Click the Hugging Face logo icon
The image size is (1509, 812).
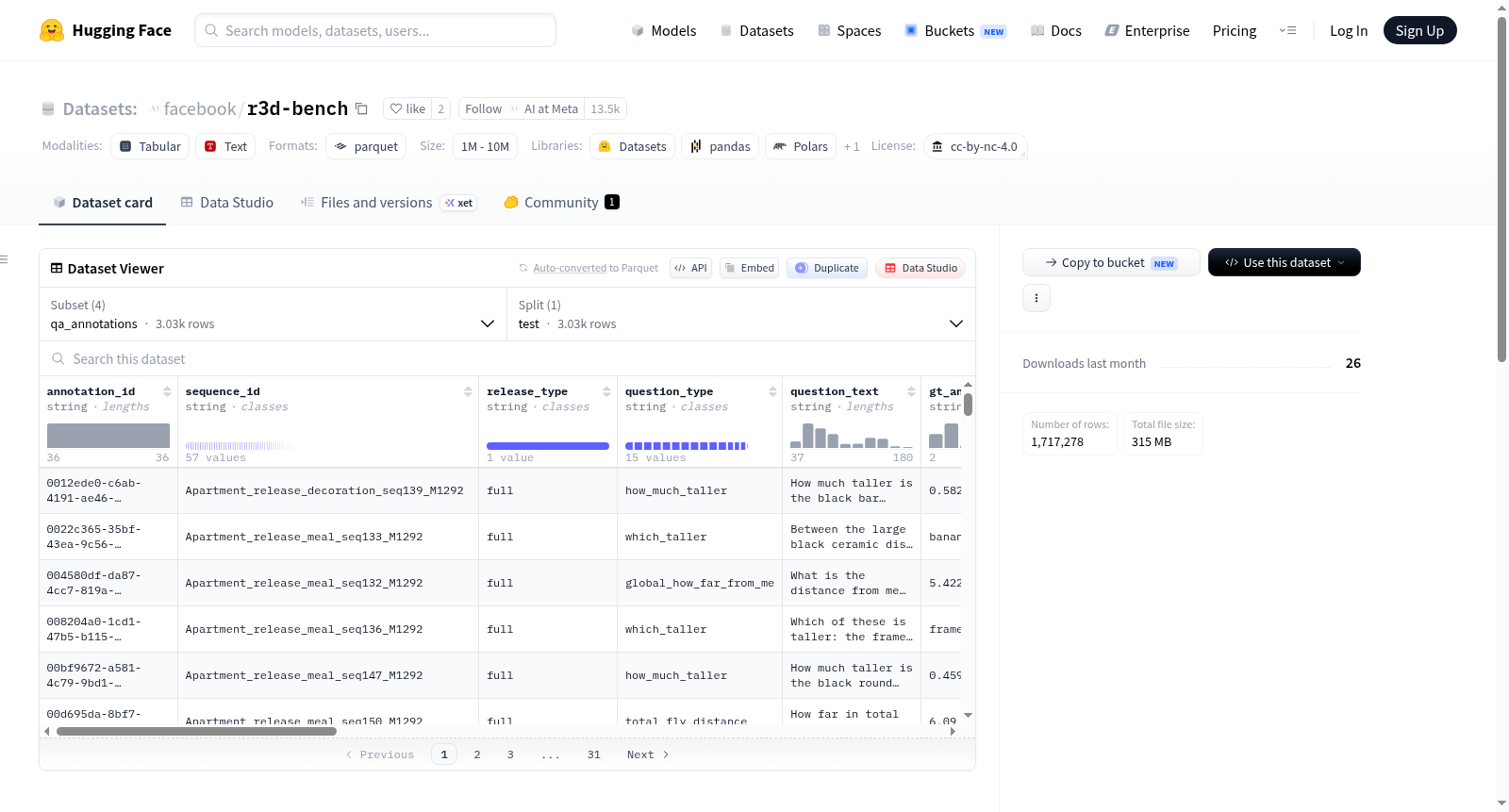[52, 30]
